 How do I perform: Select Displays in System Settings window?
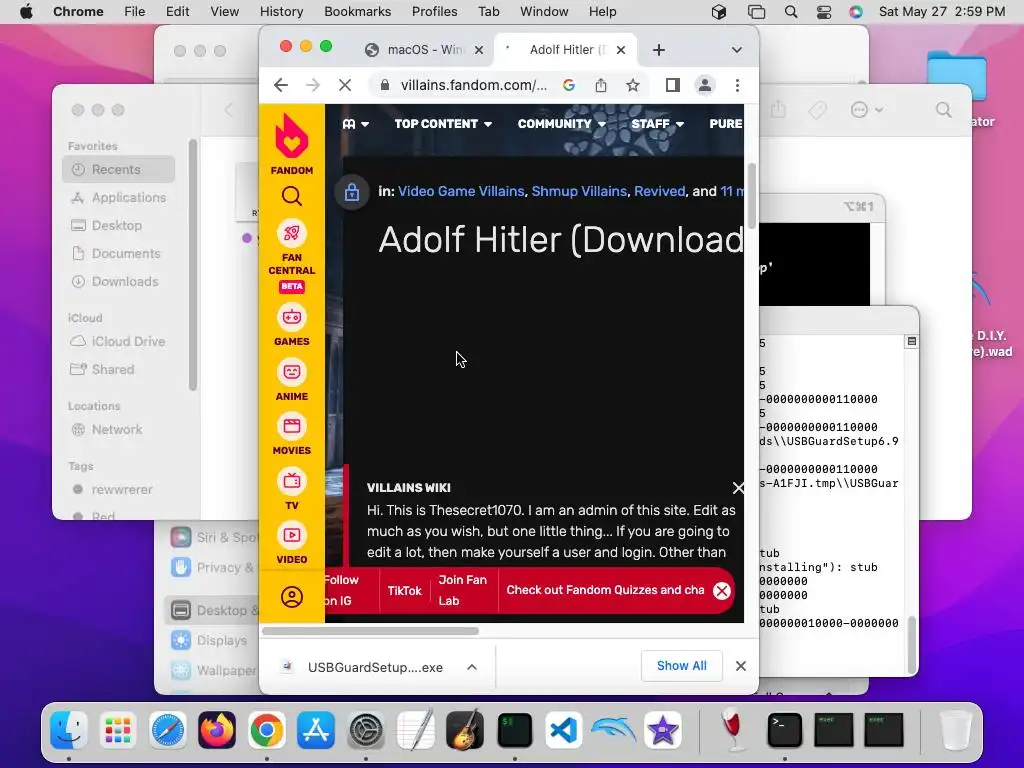[210, 640]
